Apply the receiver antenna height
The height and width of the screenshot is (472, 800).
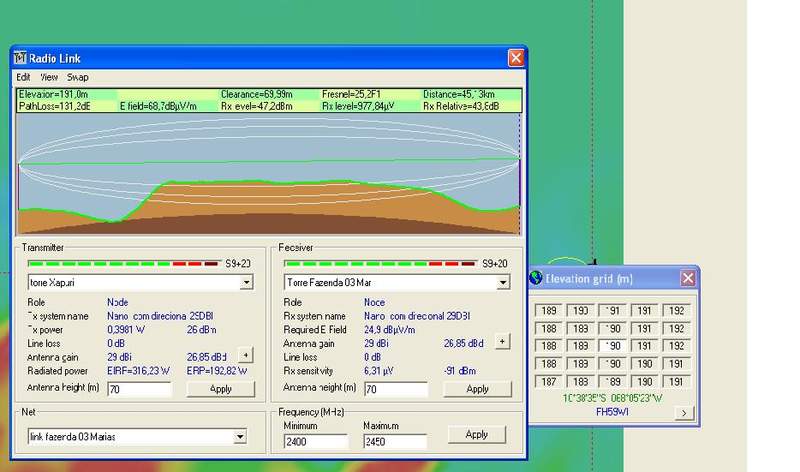tap(477, 389)
